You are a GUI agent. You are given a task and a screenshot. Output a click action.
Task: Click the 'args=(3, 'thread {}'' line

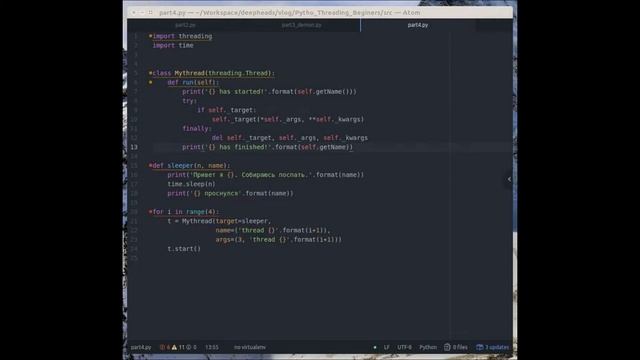279,240
